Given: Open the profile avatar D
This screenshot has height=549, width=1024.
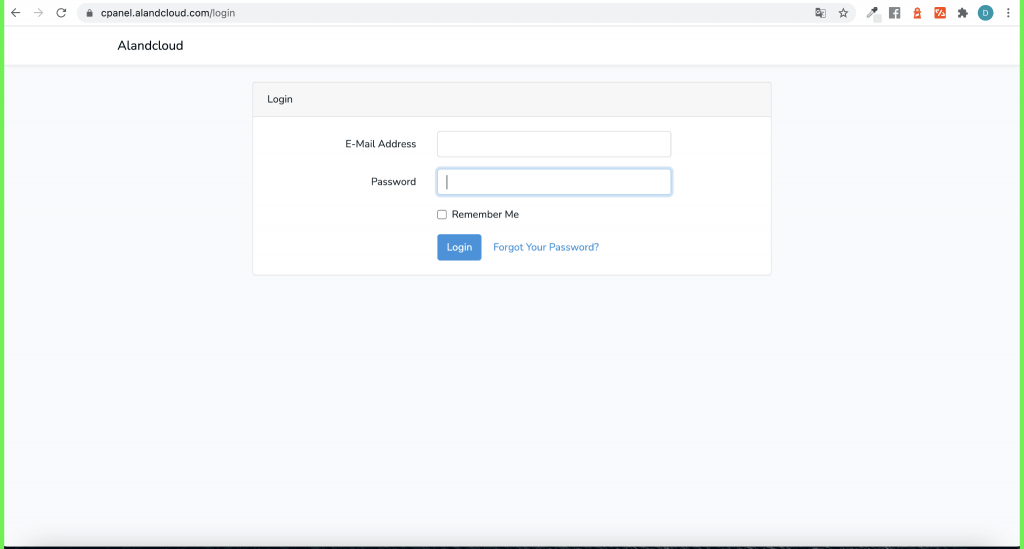Looking at the screenshot, I should click(x=985, y=13).
